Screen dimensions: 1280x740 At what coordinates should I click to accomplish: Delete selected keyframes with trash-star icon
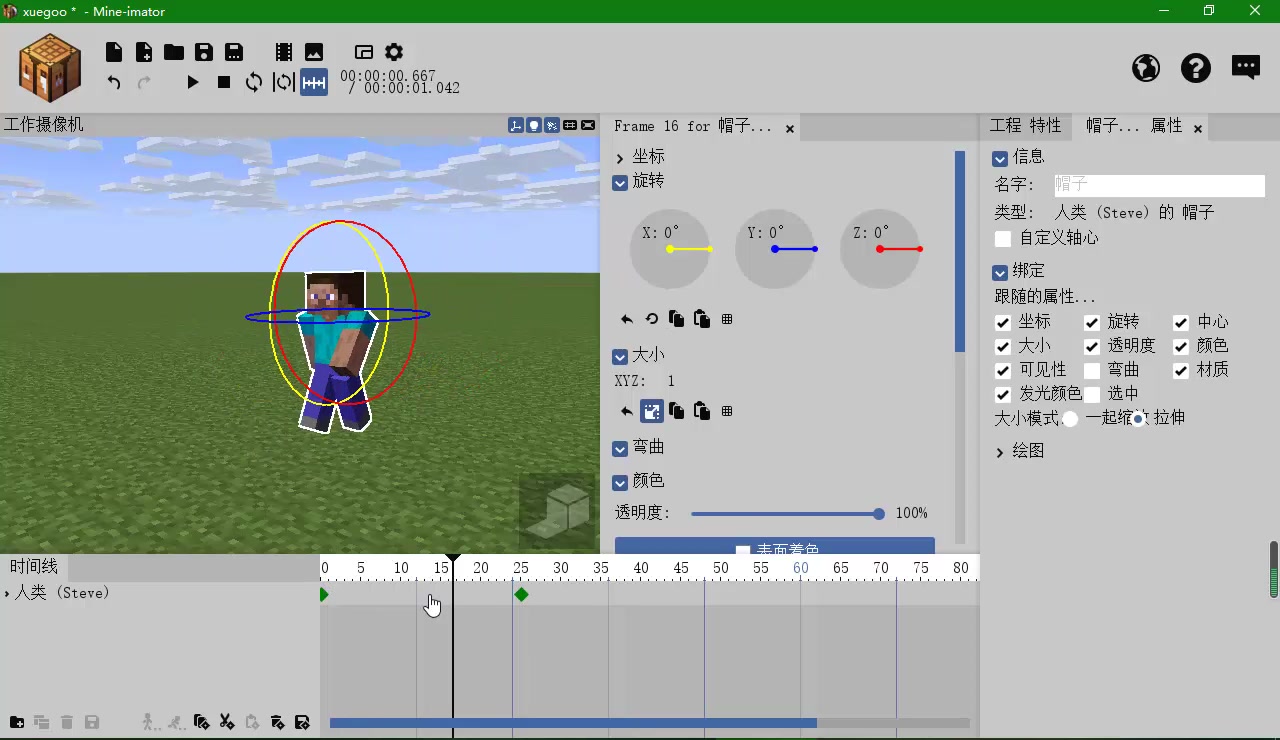click(277, 722)
